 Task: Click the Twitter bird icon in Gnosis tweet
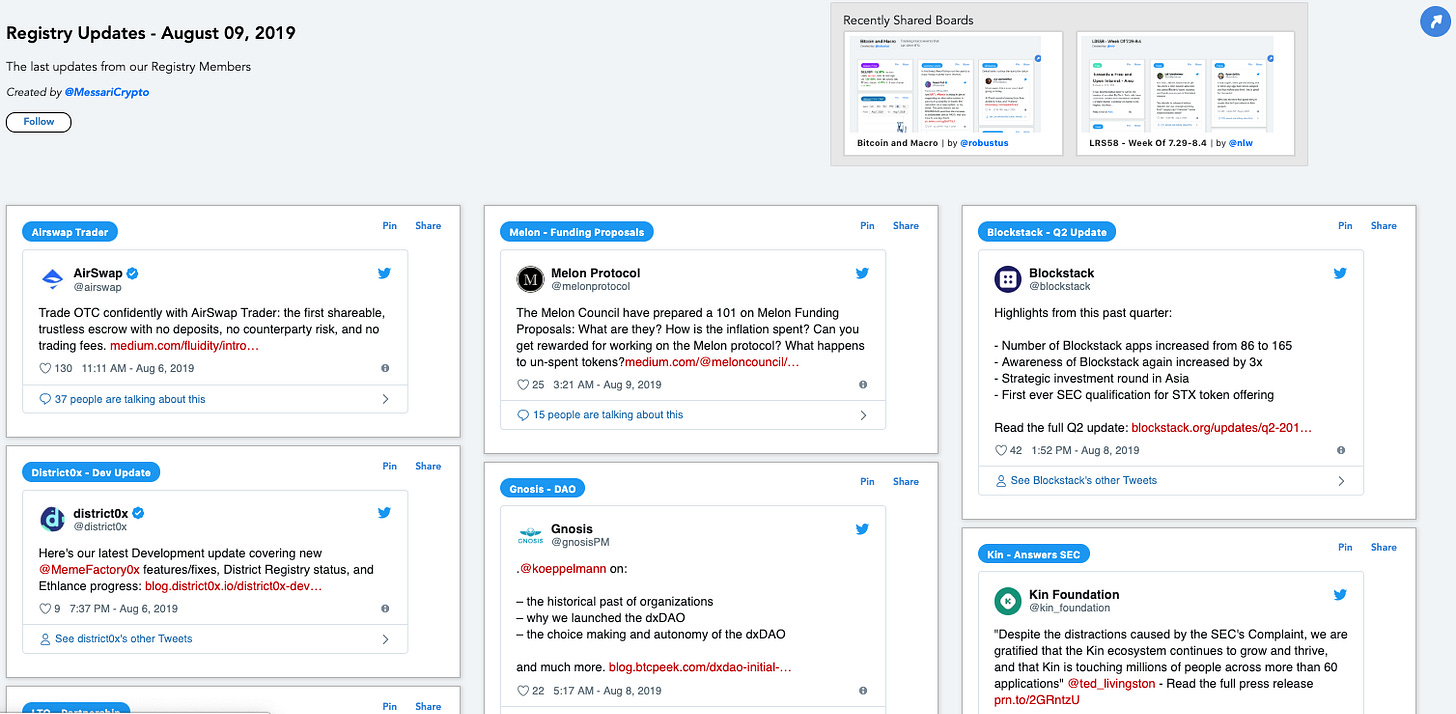(862, 529)
